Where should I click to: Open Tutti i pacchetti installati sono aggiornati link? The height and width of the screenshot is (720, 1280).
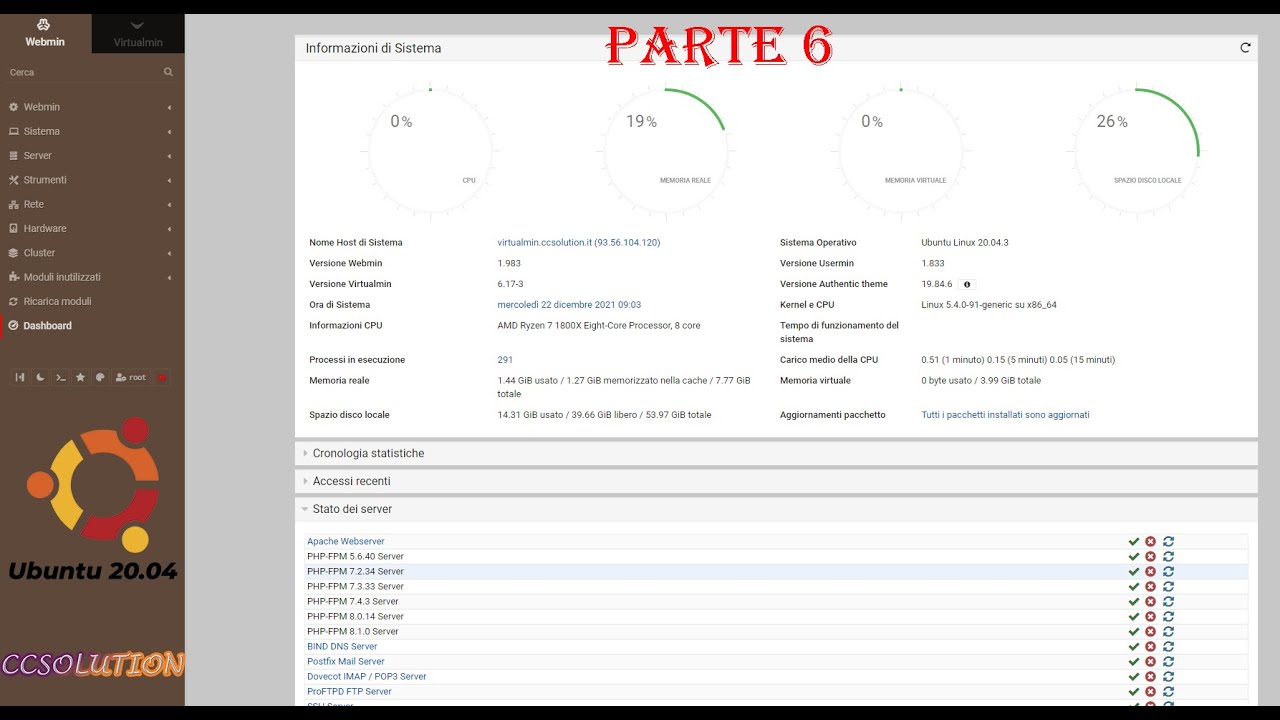[1005, 415]
